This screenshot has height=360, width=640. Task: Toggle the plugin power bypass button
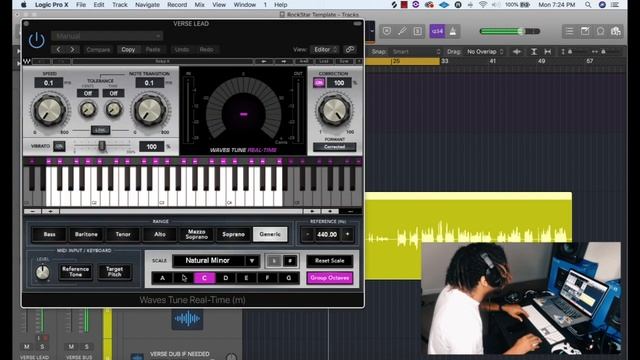coord(36,40)
